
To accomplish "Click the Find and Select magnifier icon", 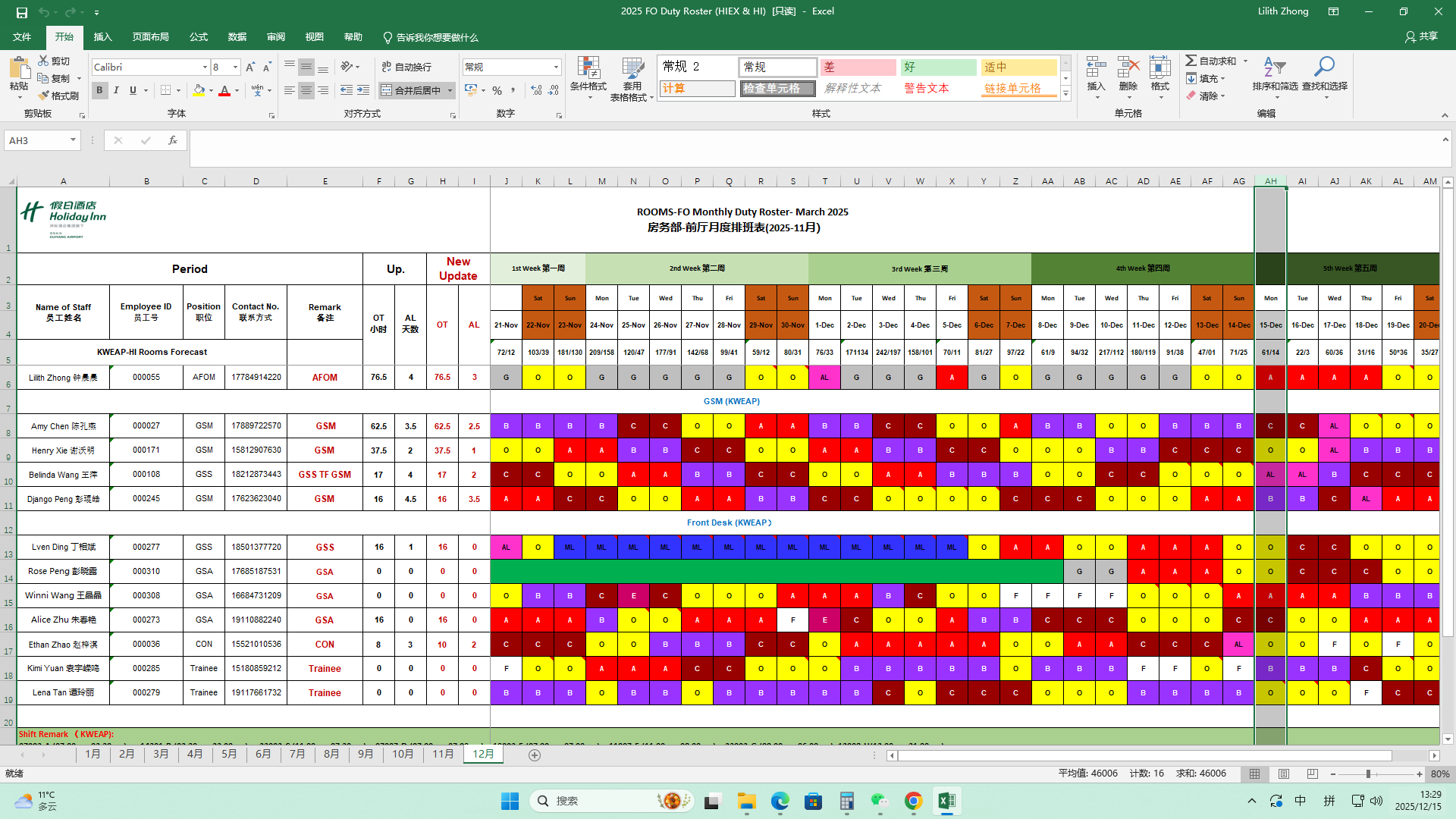I will tap(1324, 68).
